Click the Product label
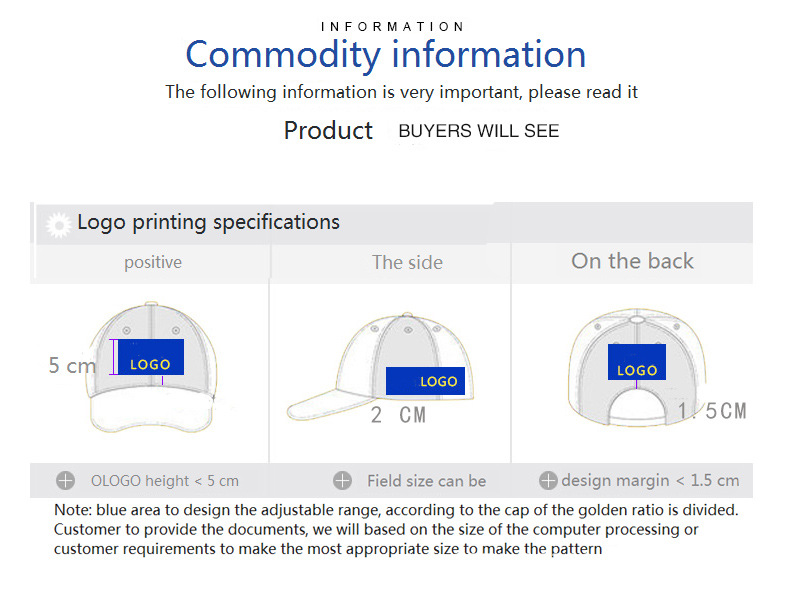790x595 pixels. click(328, 130)
